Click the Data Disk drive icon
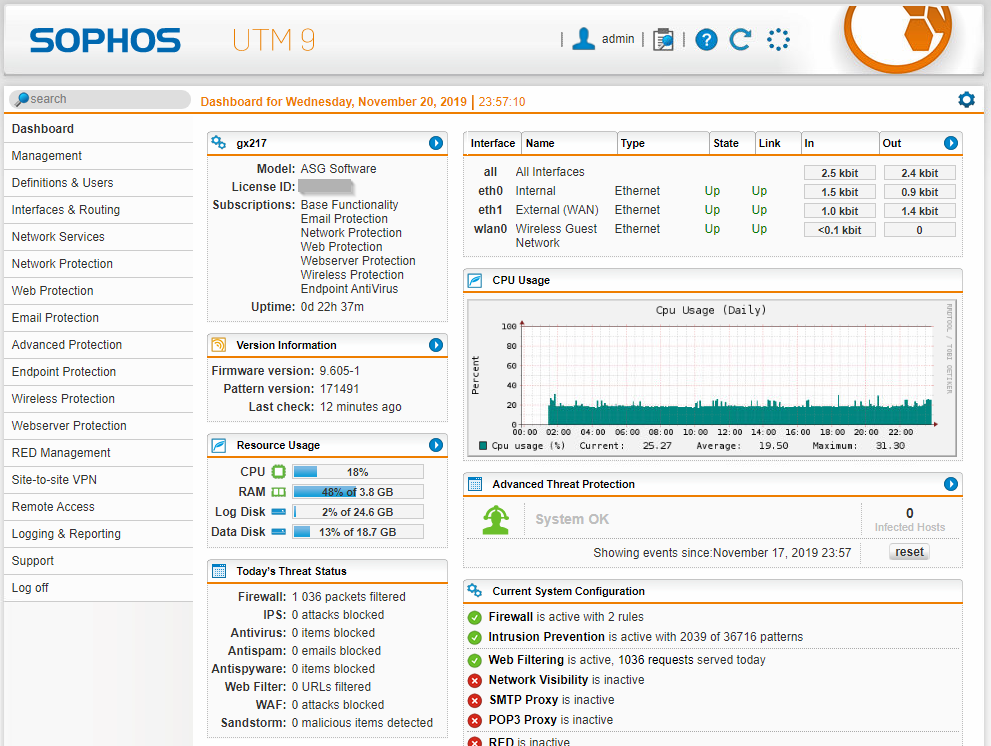 click(x=279, y=532)
